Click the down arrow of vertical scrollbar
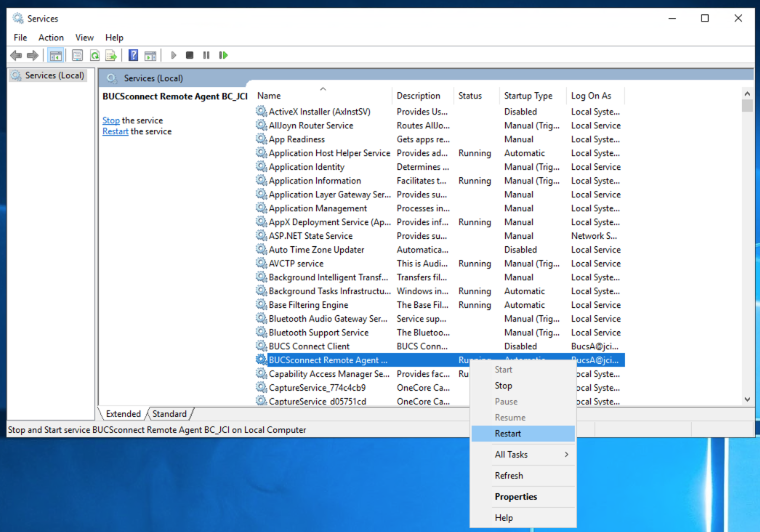 point(747,399)
